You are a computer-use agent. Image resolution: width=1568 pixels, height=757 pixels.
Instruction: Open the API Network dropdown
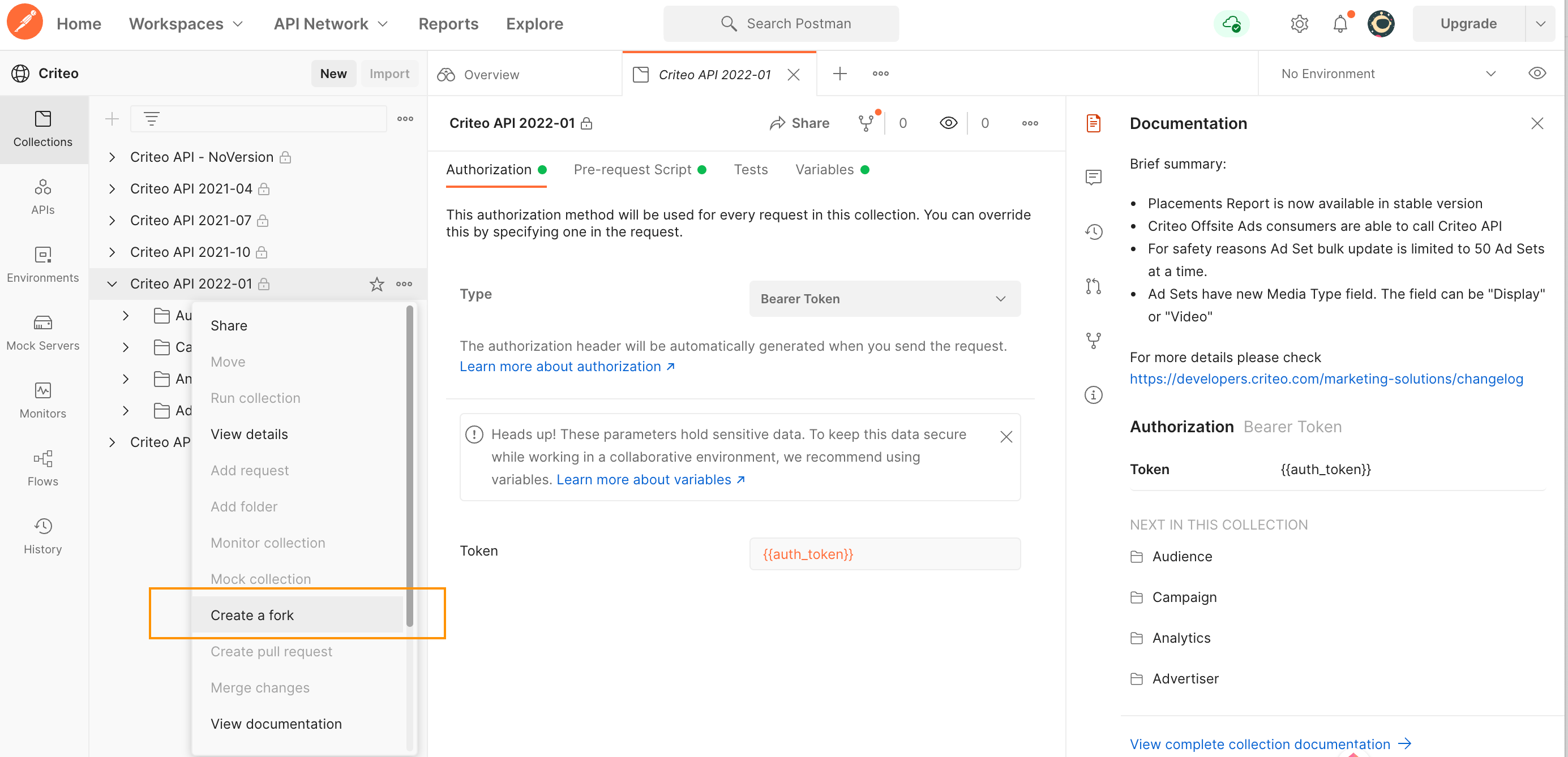[331, 24]
